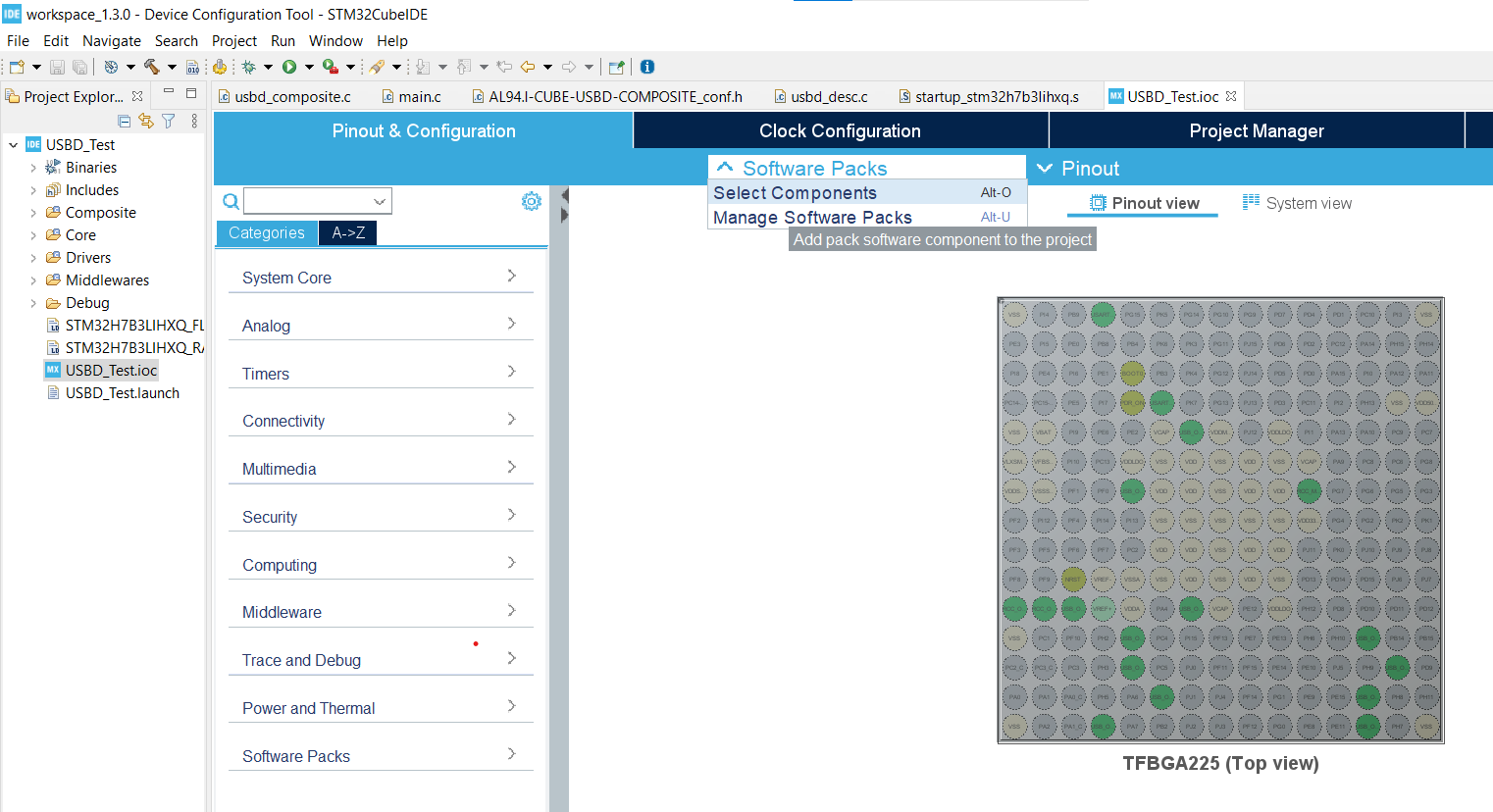Choose Manage Software Packs entry
The width and height of the screenshot is (1493, 812).
(x=866, y=217)
